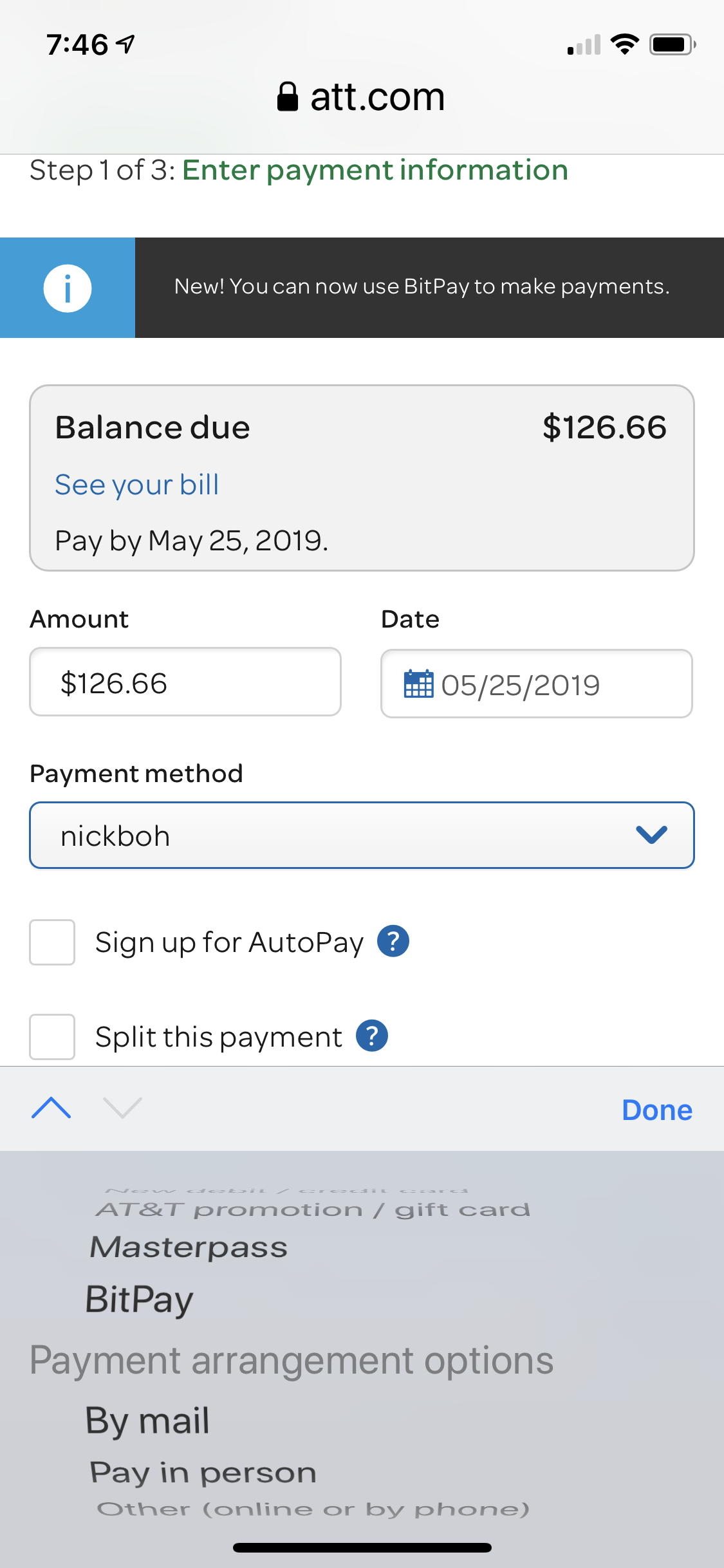The image size is (724, 1568).
Task: Tap the lock icon beside att.com
Action: point(287,97)
